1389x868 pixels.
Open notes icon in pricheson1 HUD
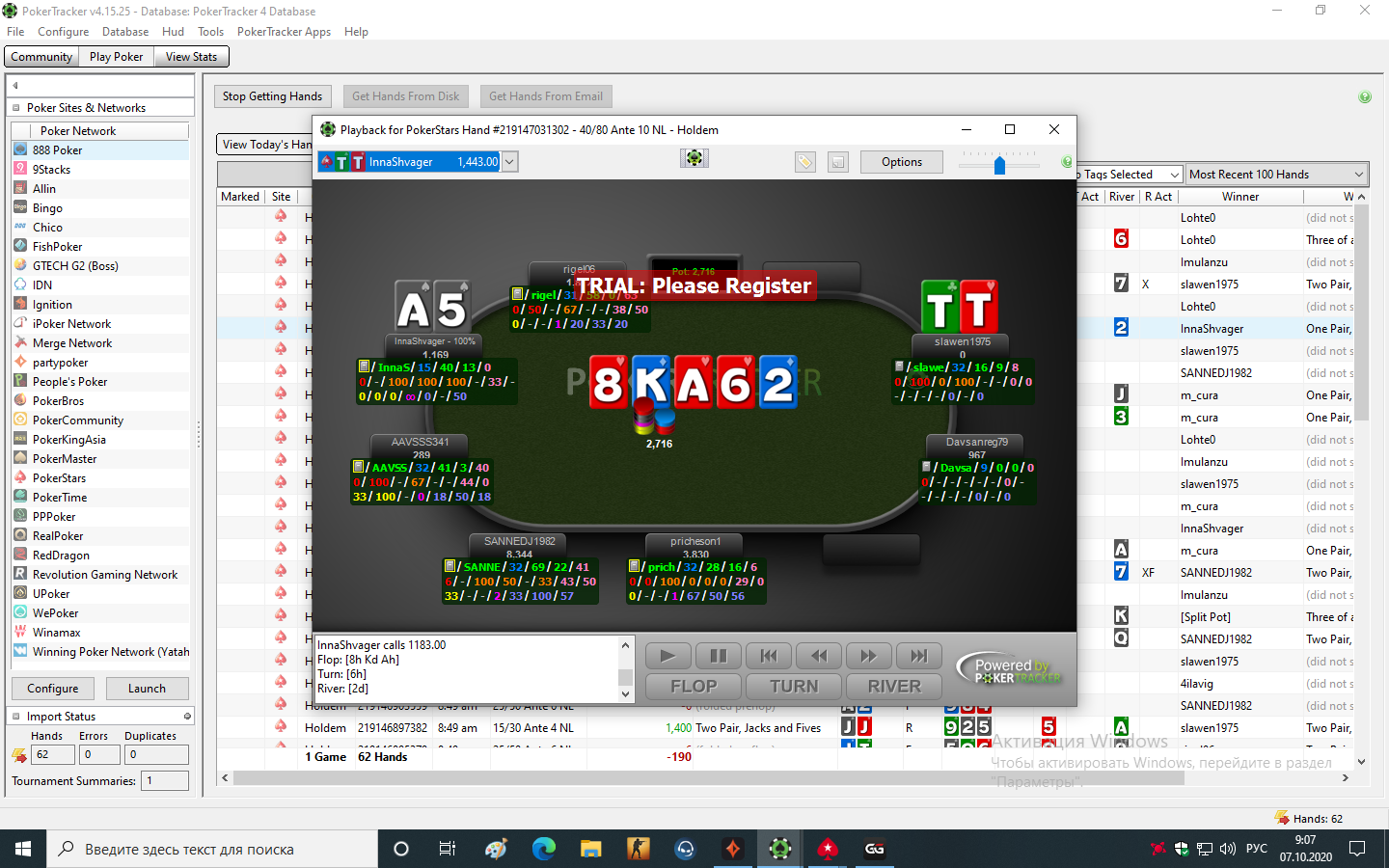pyautogui.click(x=635, y=566)
